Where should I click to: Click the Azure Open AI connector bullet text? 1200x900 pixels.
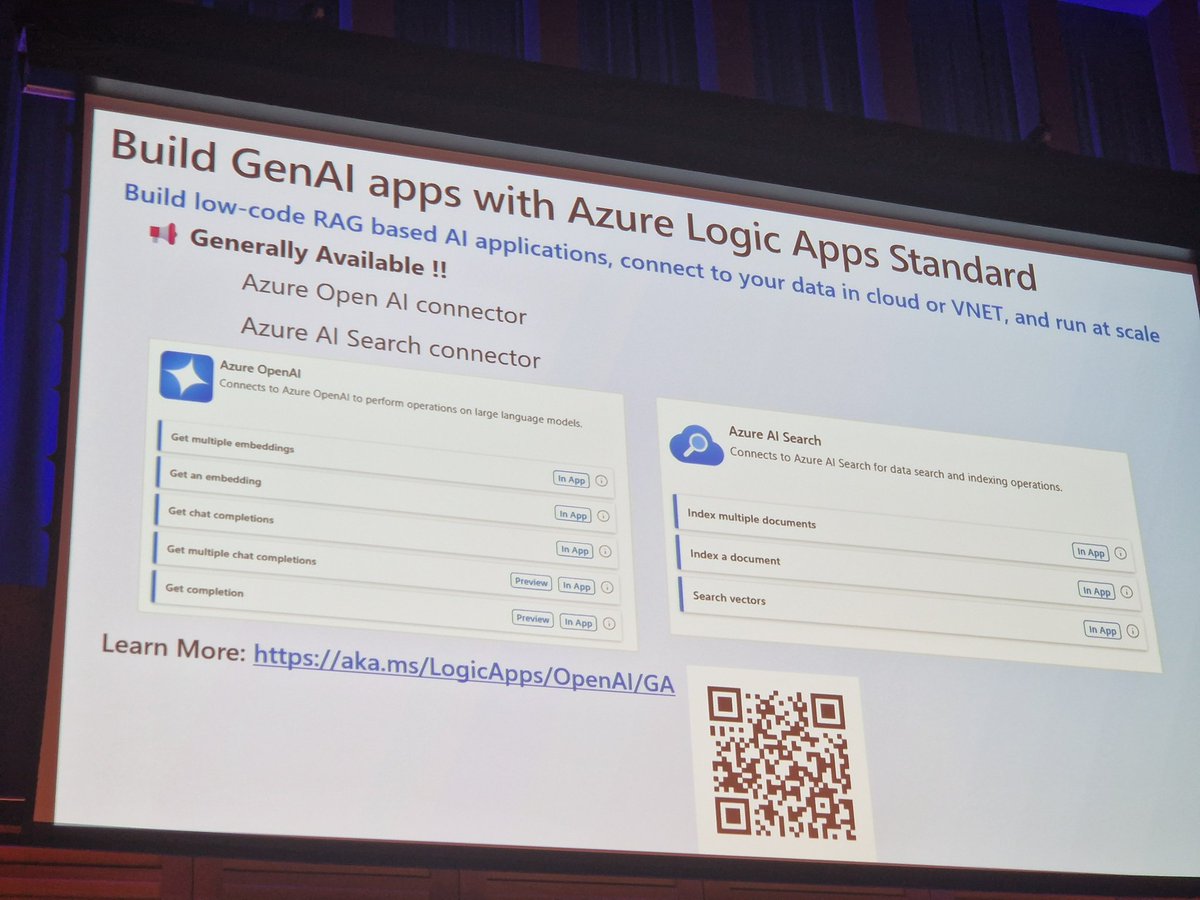[x=384, y=299]
